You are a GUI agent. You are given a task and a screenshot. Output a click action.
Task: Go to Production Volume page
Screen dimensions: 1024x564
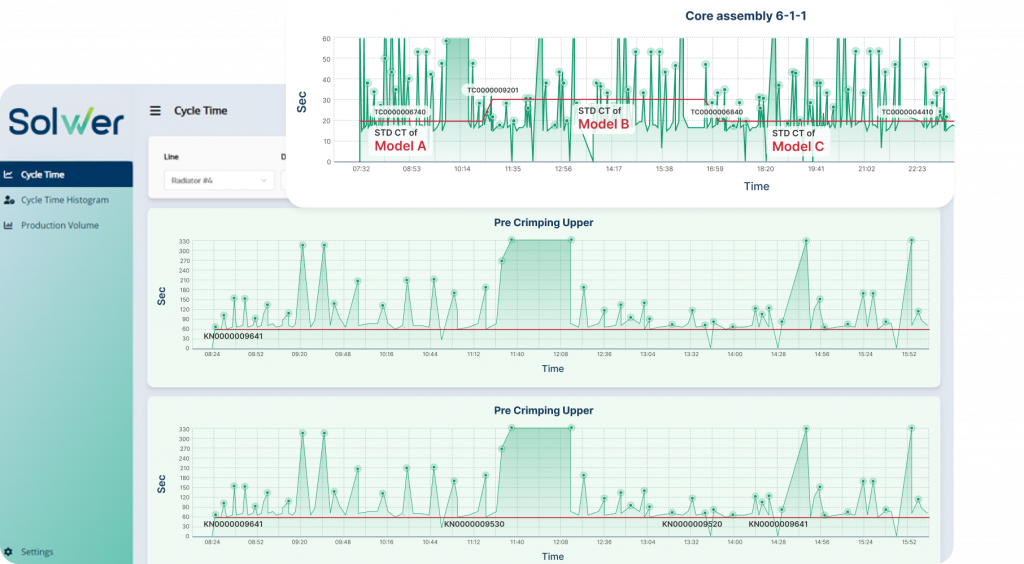point(60,226)
